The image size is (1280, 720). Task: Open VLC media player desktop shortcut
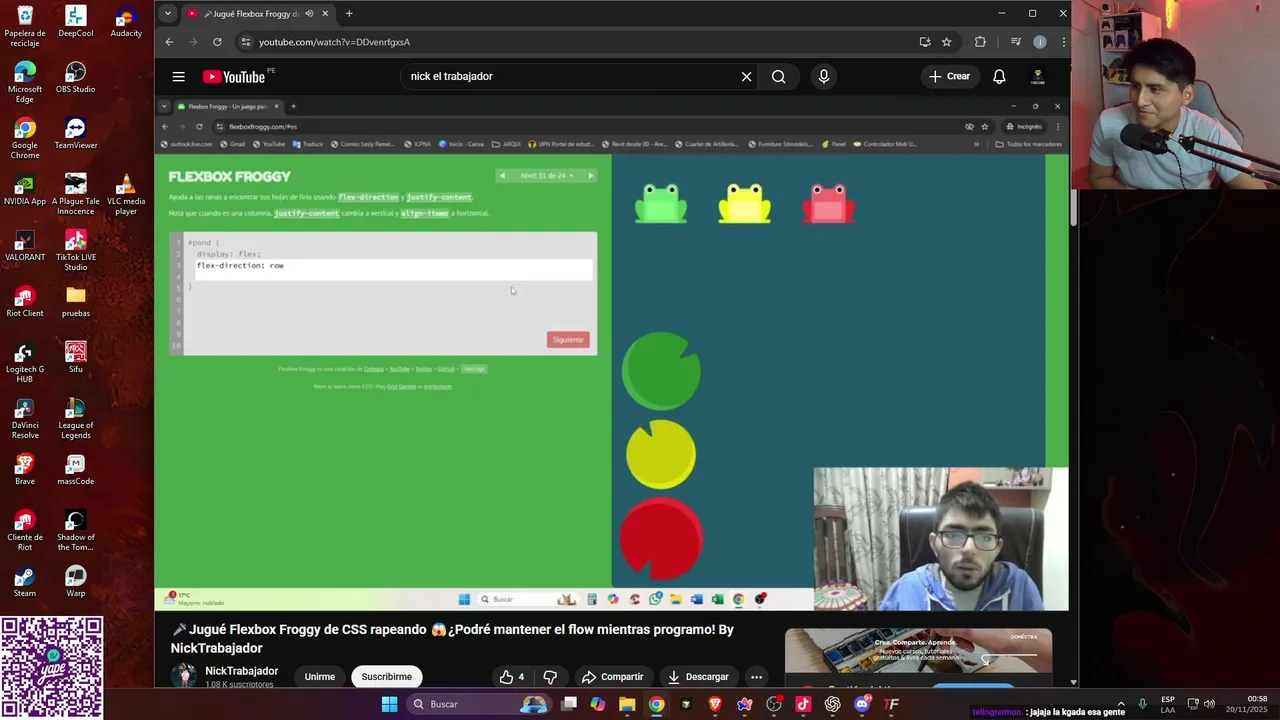tap(126, 194)
